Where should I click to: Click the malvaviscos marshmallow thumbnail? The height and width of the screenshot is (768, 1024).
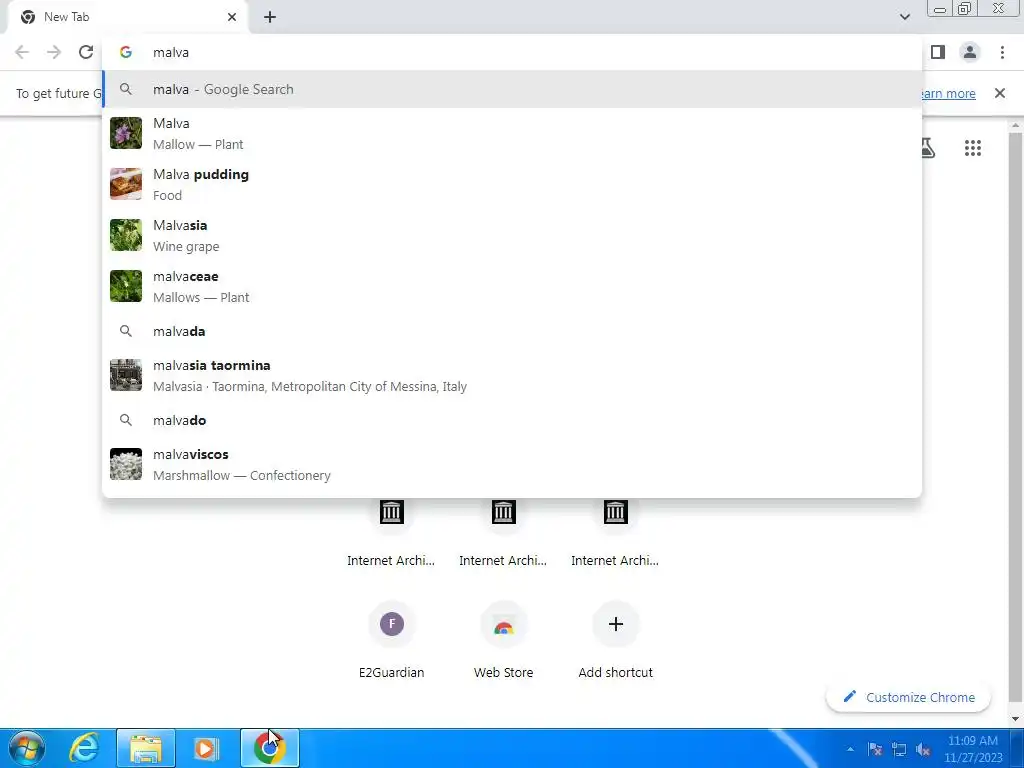point(125,464)
